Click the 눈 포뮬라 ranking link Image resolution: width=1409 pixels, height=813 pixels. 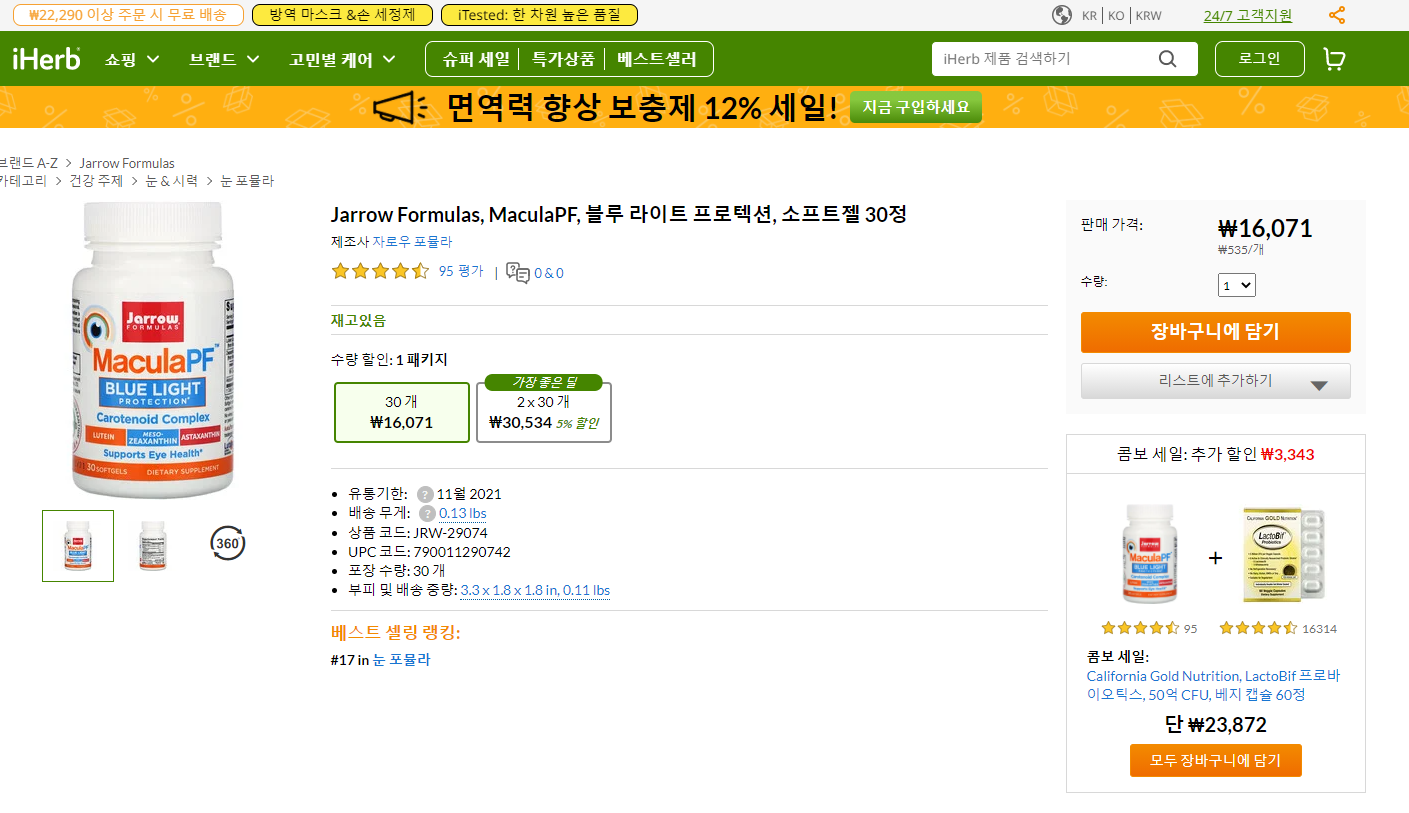[401, 660]
